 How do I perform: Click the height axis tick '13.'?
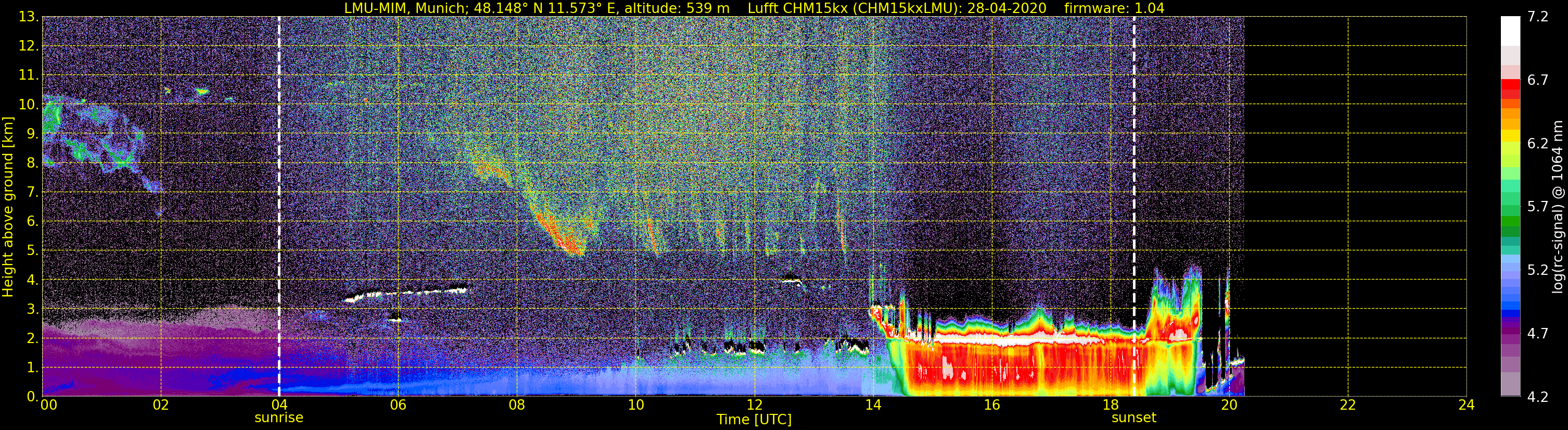[x=28, y=17]
